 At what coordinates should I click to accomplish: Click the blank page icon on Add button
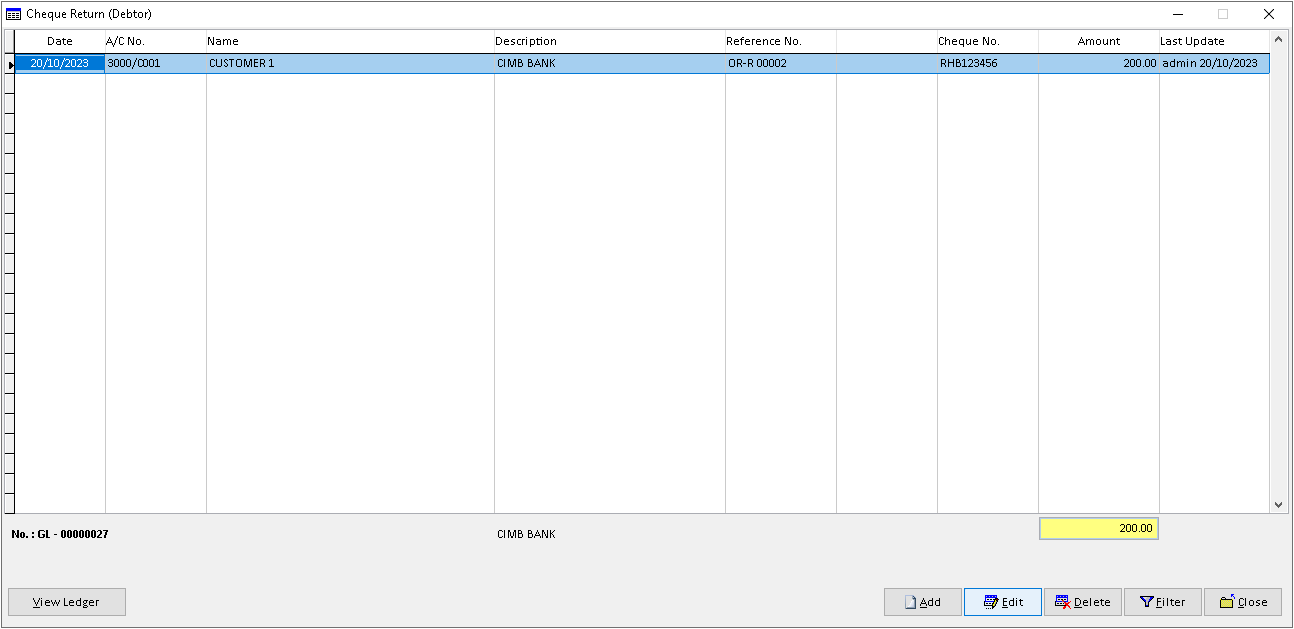910,602
